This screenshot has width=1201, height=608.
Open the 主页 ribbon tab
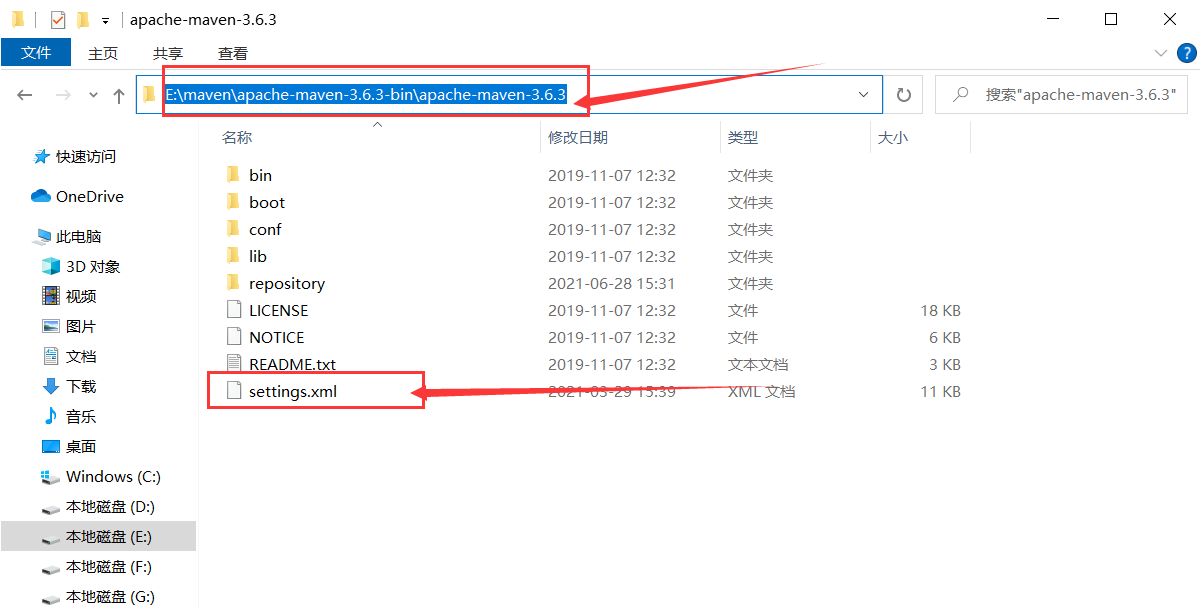click(x=103, y=53)
